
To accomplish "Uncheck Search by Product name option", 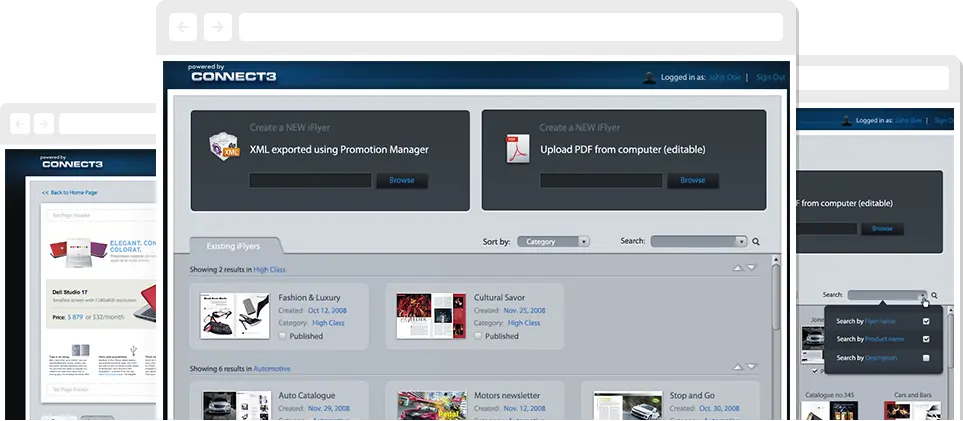I will tap(926, 339).
